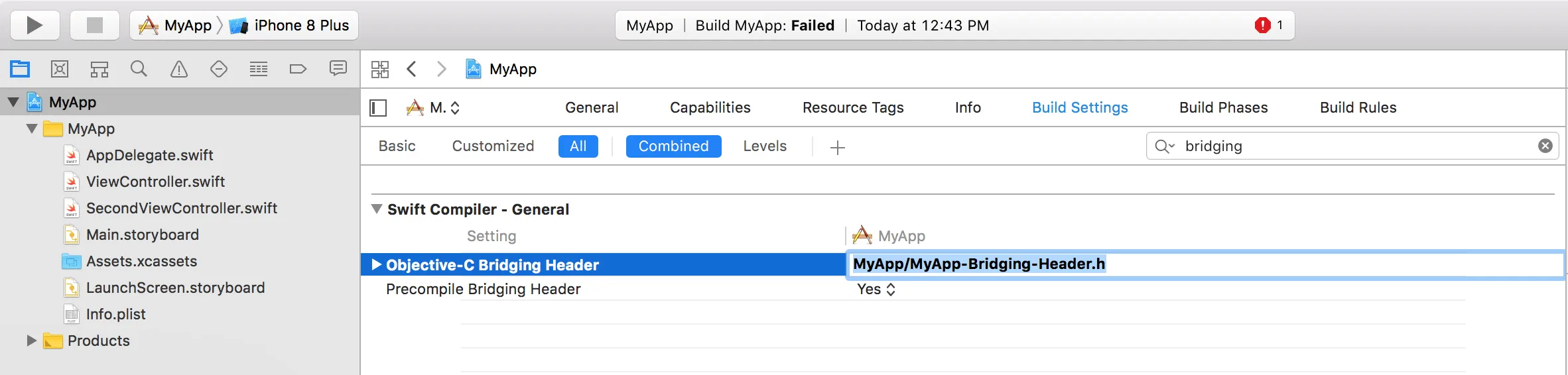This screenshot has width=1568, height=375.
Task: Open the Find navigator magnifier icon
Action: (139, 69)
